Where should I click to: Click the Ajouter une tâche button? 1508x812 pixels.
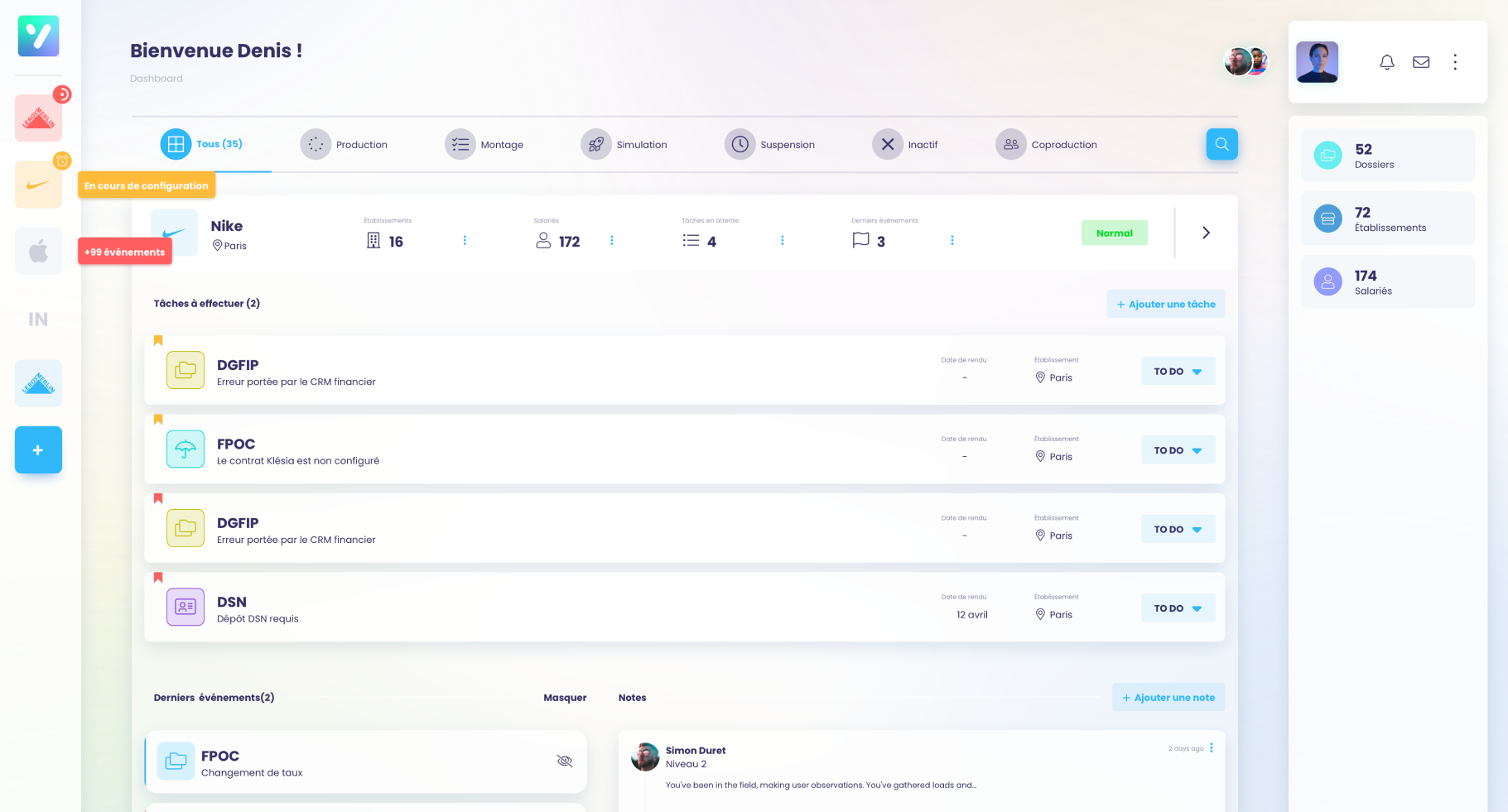[1165, 304]
